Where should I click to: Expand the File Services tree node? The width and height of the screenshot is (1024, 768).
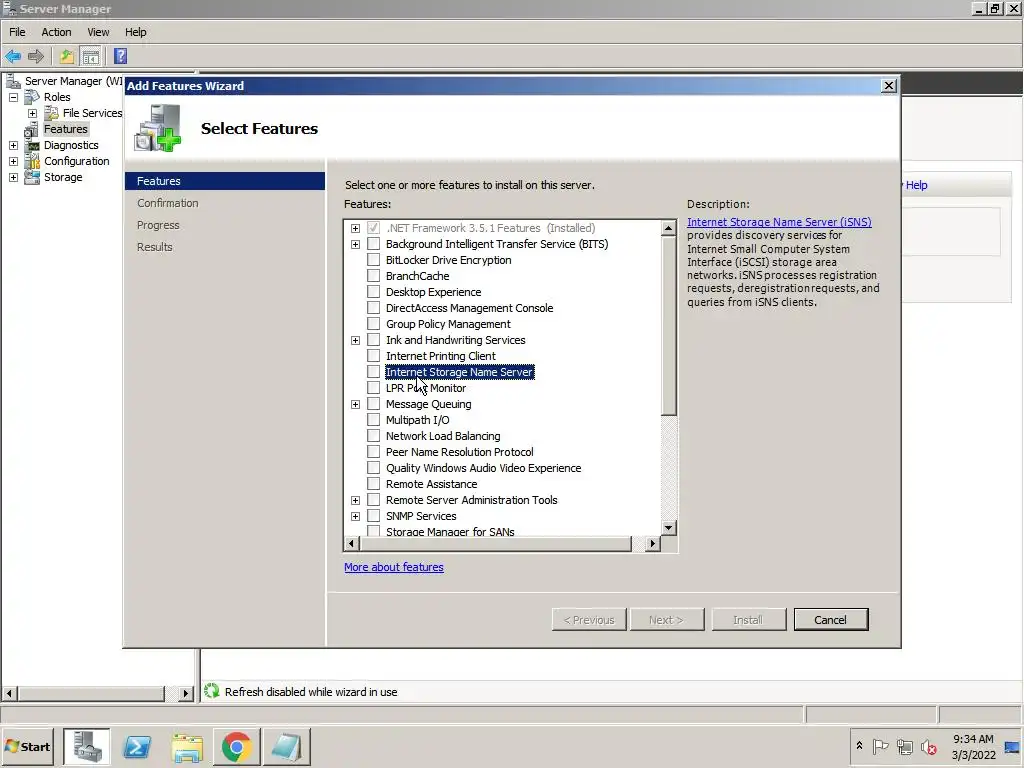[32, 113]
